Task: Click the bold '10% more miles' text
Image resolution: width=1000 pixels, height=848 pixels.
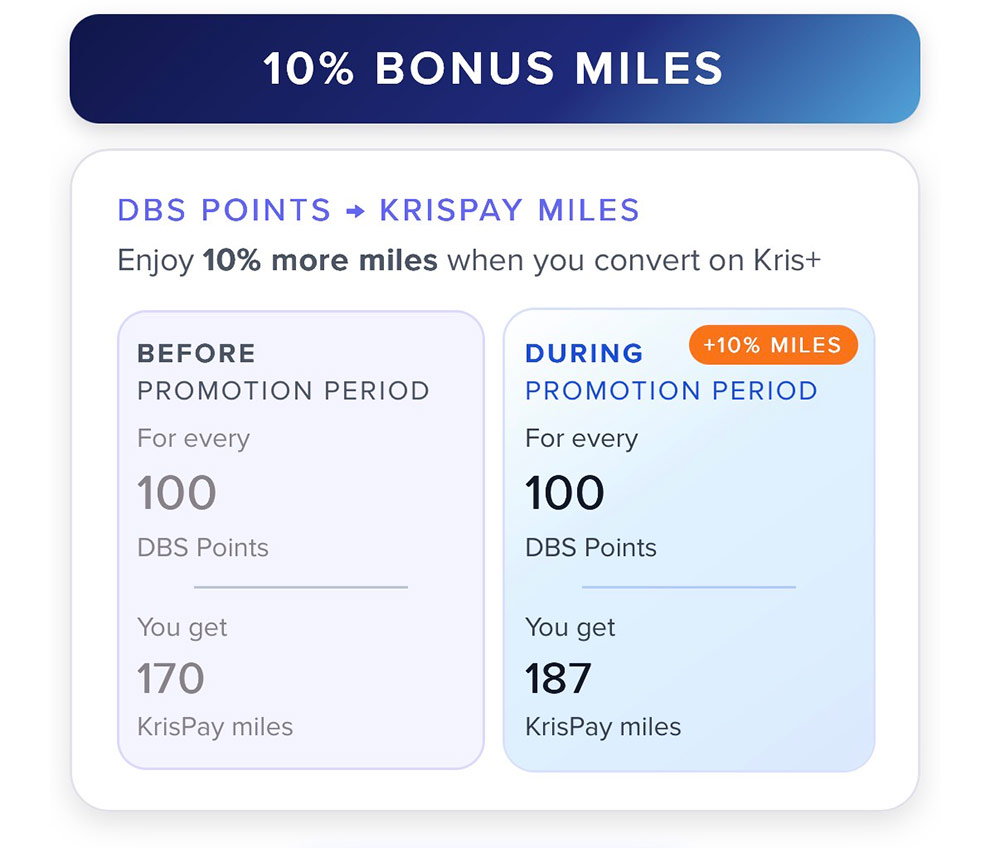Action: [320, 261]
